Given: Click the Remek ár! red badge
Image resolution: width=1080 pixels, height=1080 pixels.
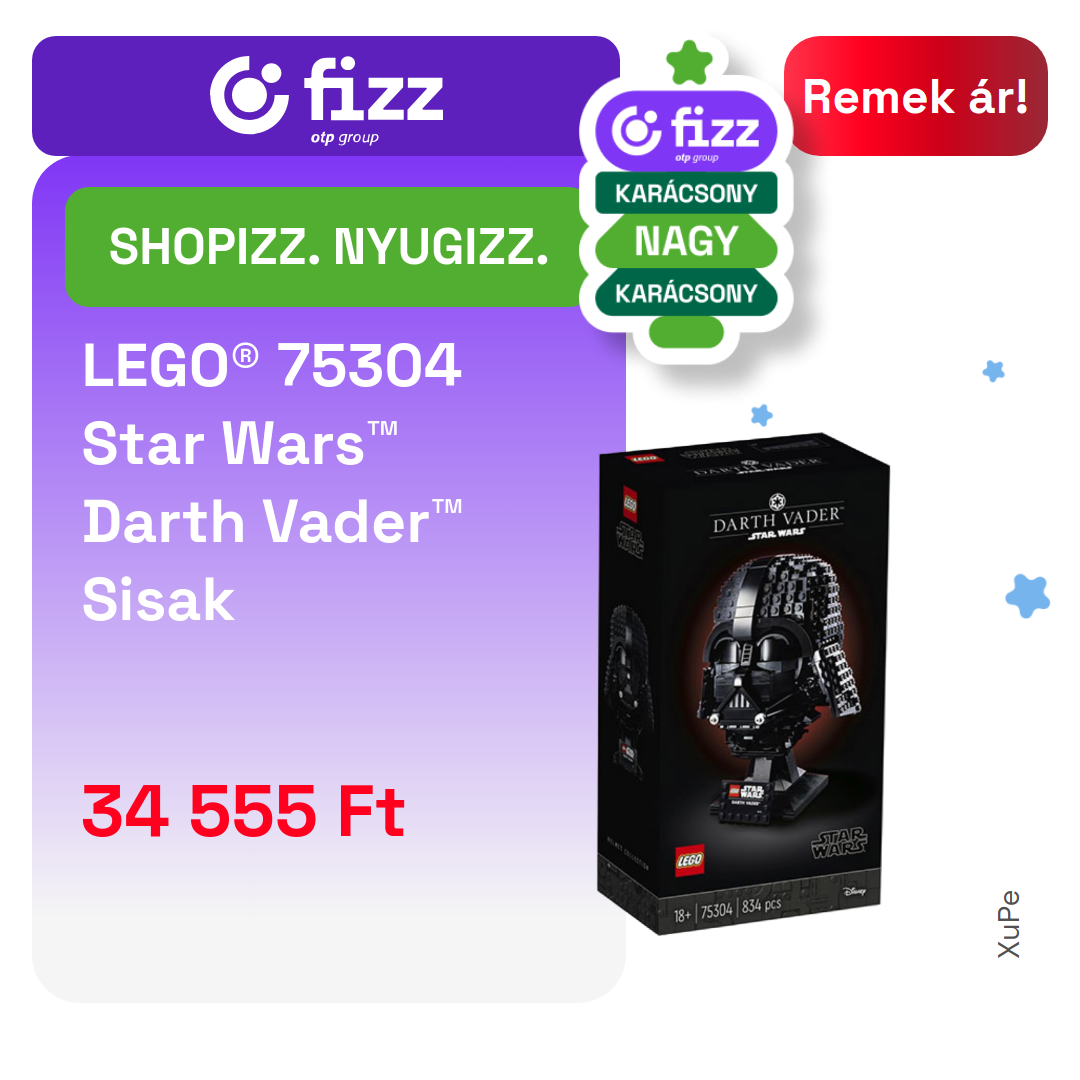Looking at the screenshot, I should [915, 96].
